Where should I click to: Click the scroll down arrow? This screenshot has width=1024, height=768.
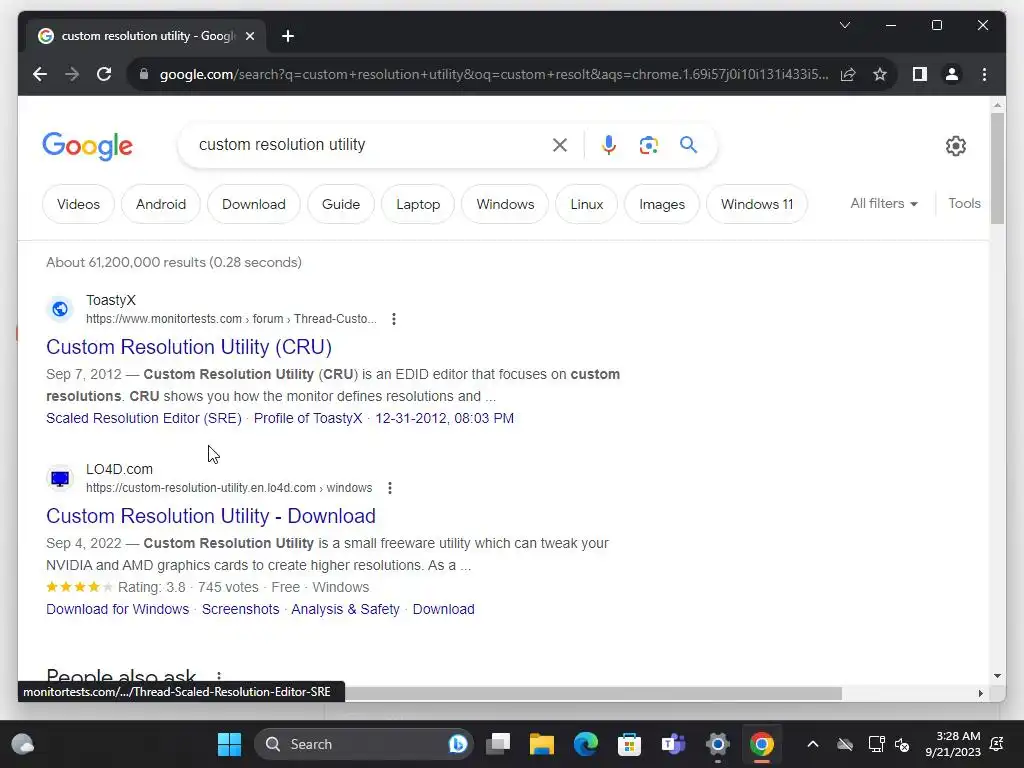(997, 676)
